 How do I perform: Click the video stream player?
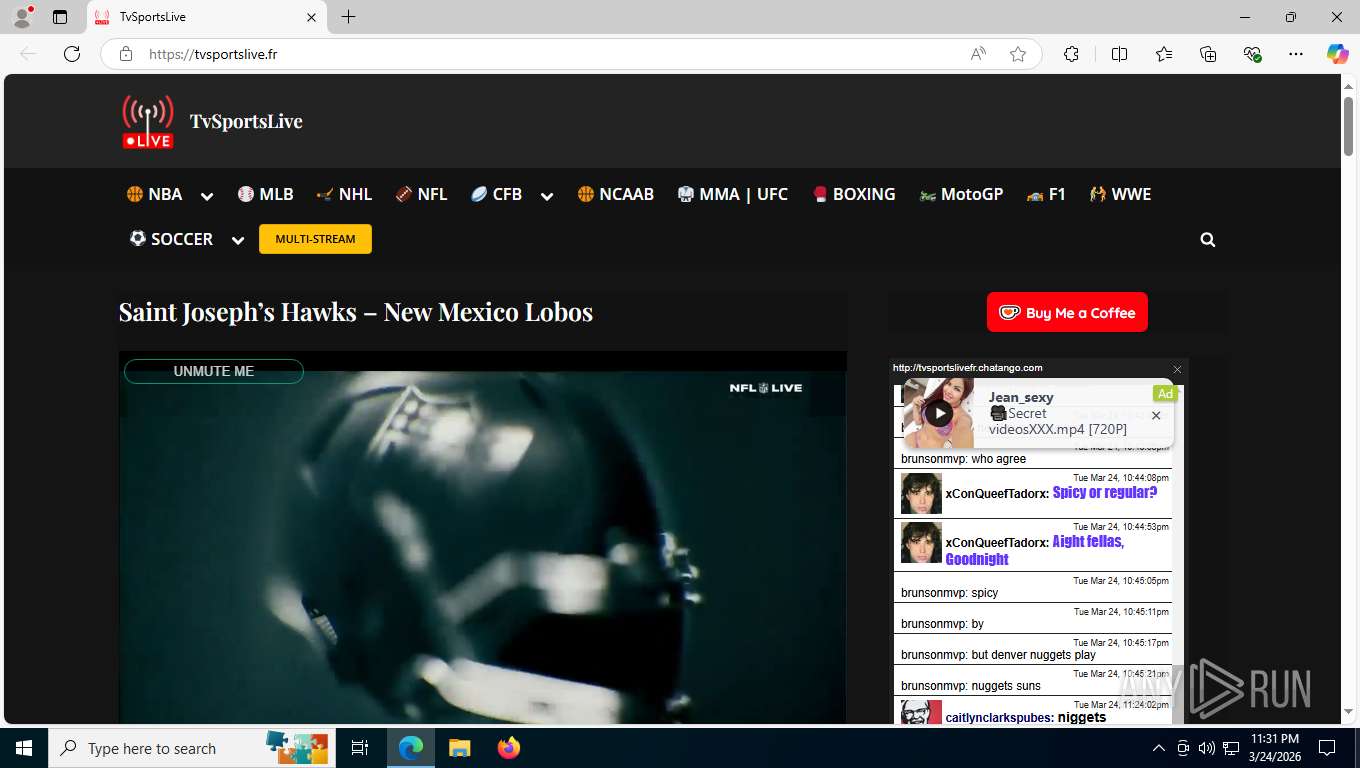coord(482,537)
